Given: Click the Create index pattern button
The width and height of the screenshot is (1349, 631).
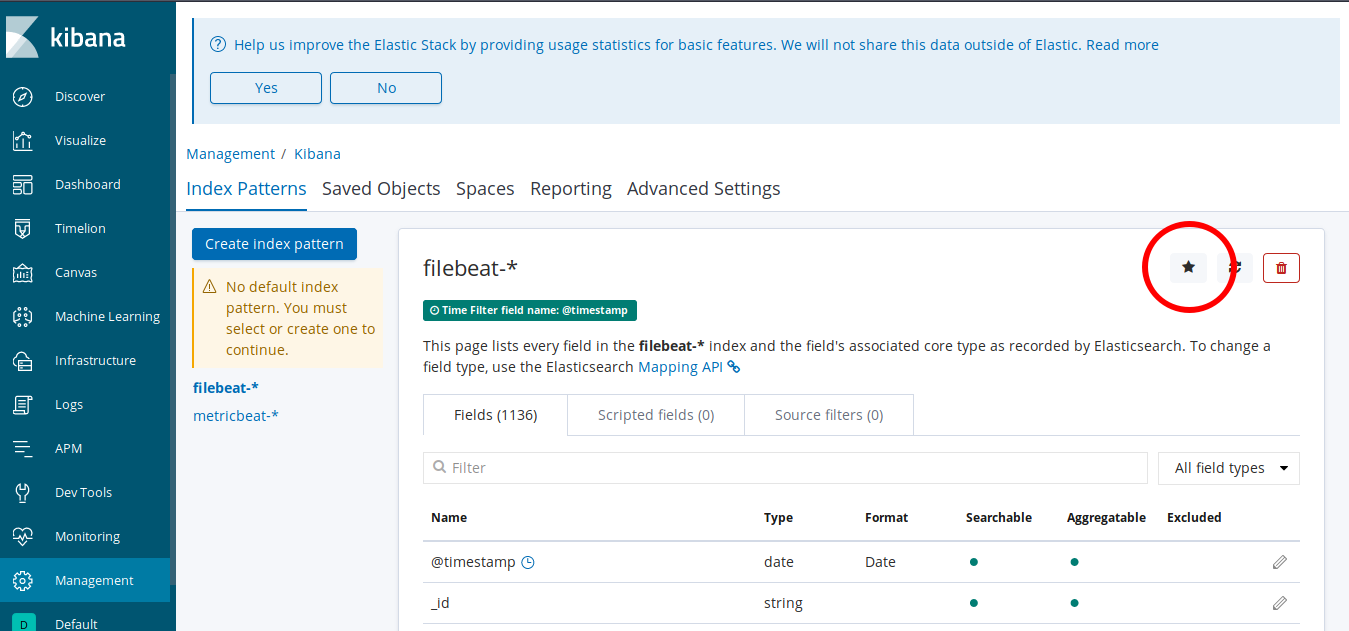Looking at the screenshot, I should tap(274, 244).
